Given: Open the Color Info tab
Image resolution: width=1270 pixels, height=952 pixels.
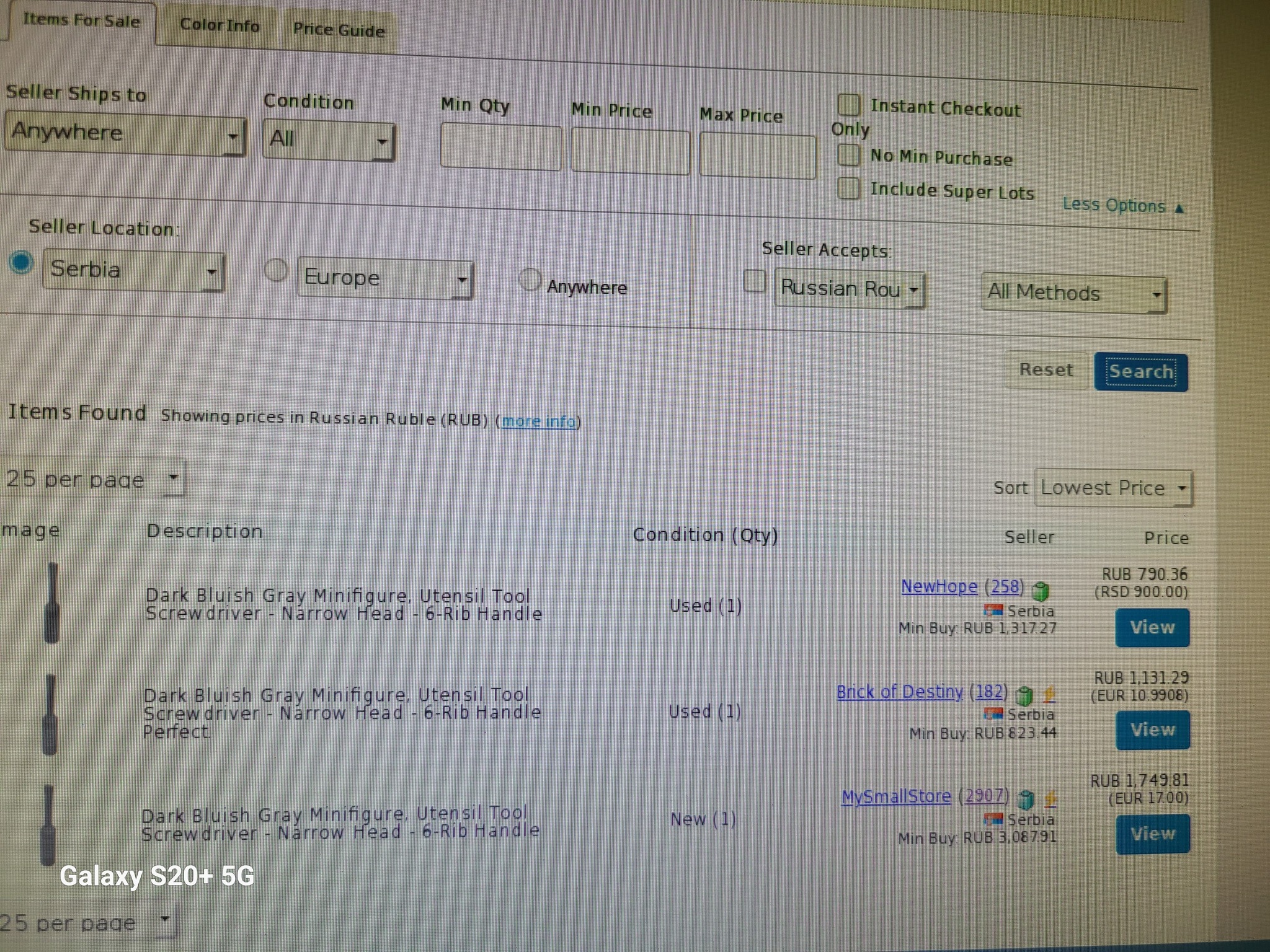Looking at the screenshot, I should pyautogui.click(x=220, y=25).
